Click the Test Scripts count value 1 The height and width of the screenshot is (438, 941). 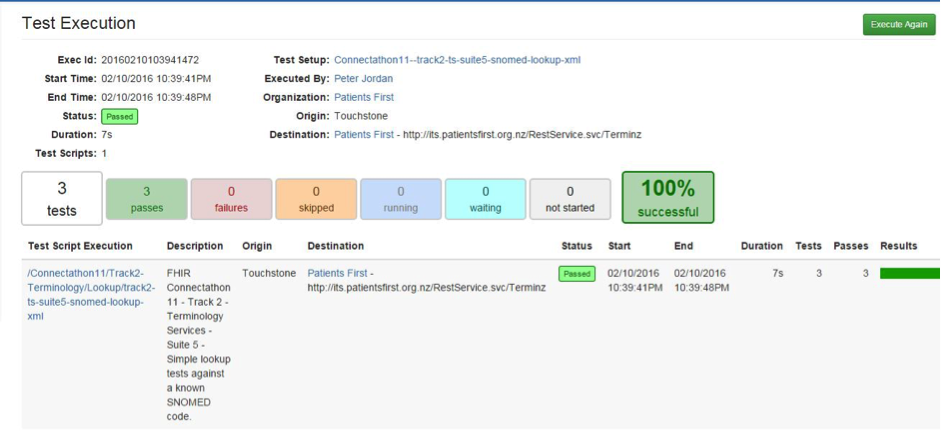[104, 153]
